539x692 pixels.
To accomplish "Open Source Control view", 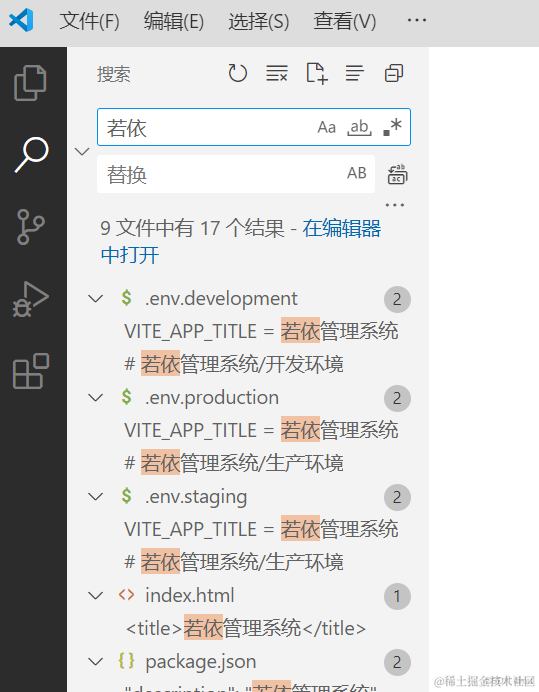I will [x=30, y=227].
